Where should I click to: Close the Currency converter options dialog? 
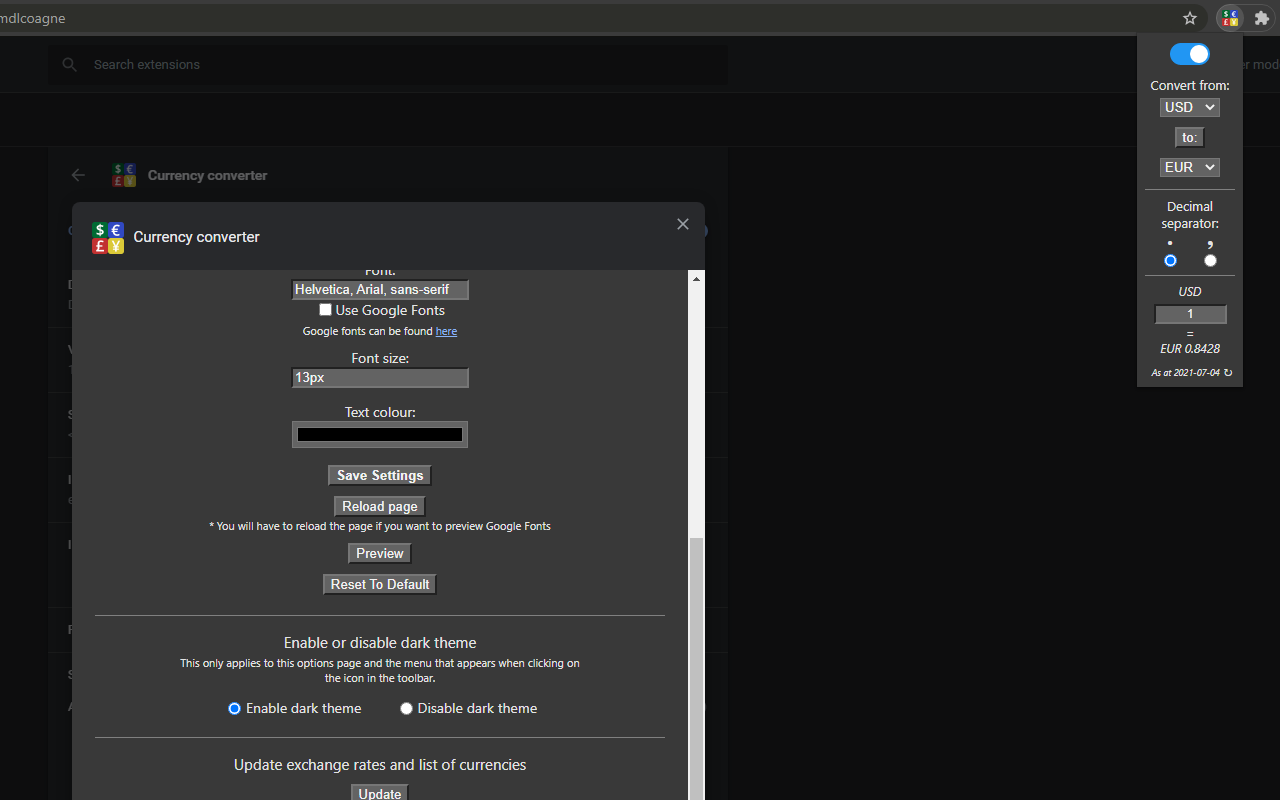pyautogui.click(x=683, y=224)
